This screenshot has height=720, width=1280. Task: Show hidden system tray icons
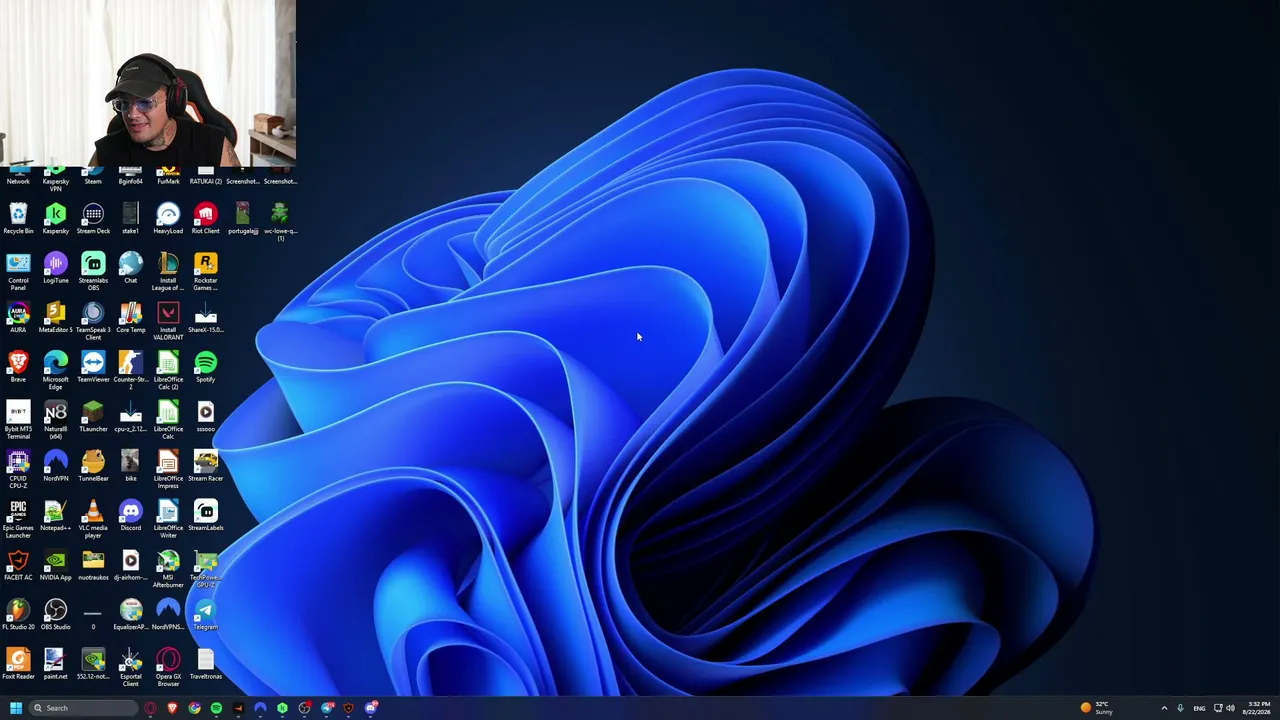(1164, 708)
